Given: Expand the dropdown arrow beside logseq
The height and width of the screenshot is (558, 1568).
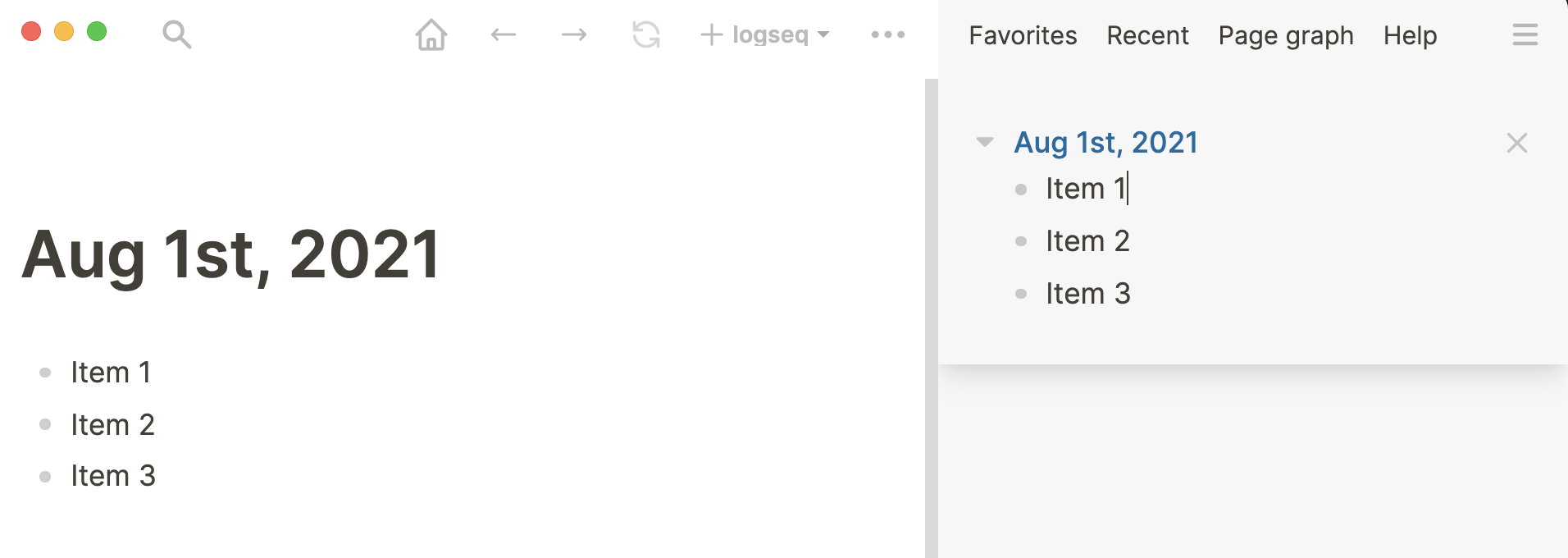Looking at the screenshot, I should [822, 36].
